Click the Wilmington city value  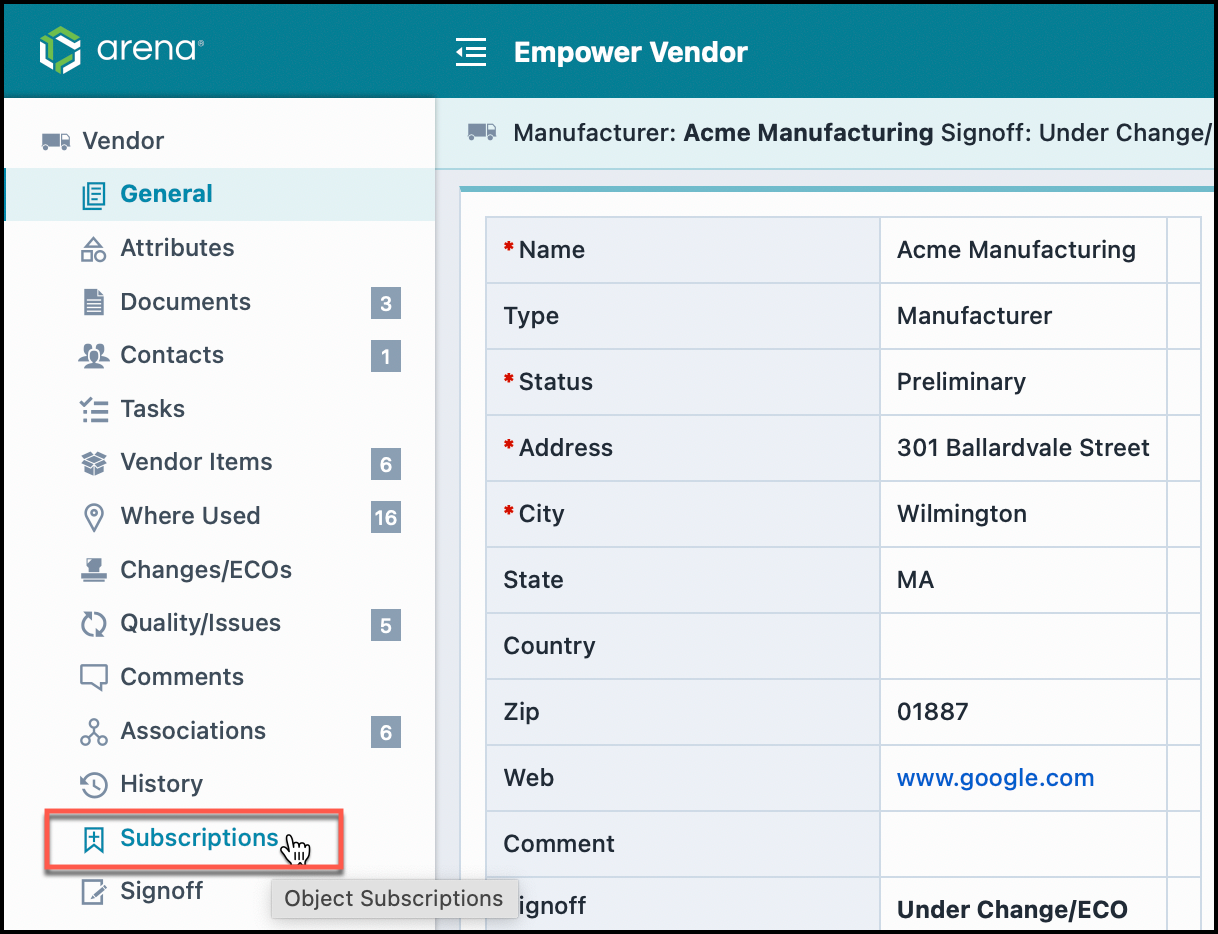(962, 514)
